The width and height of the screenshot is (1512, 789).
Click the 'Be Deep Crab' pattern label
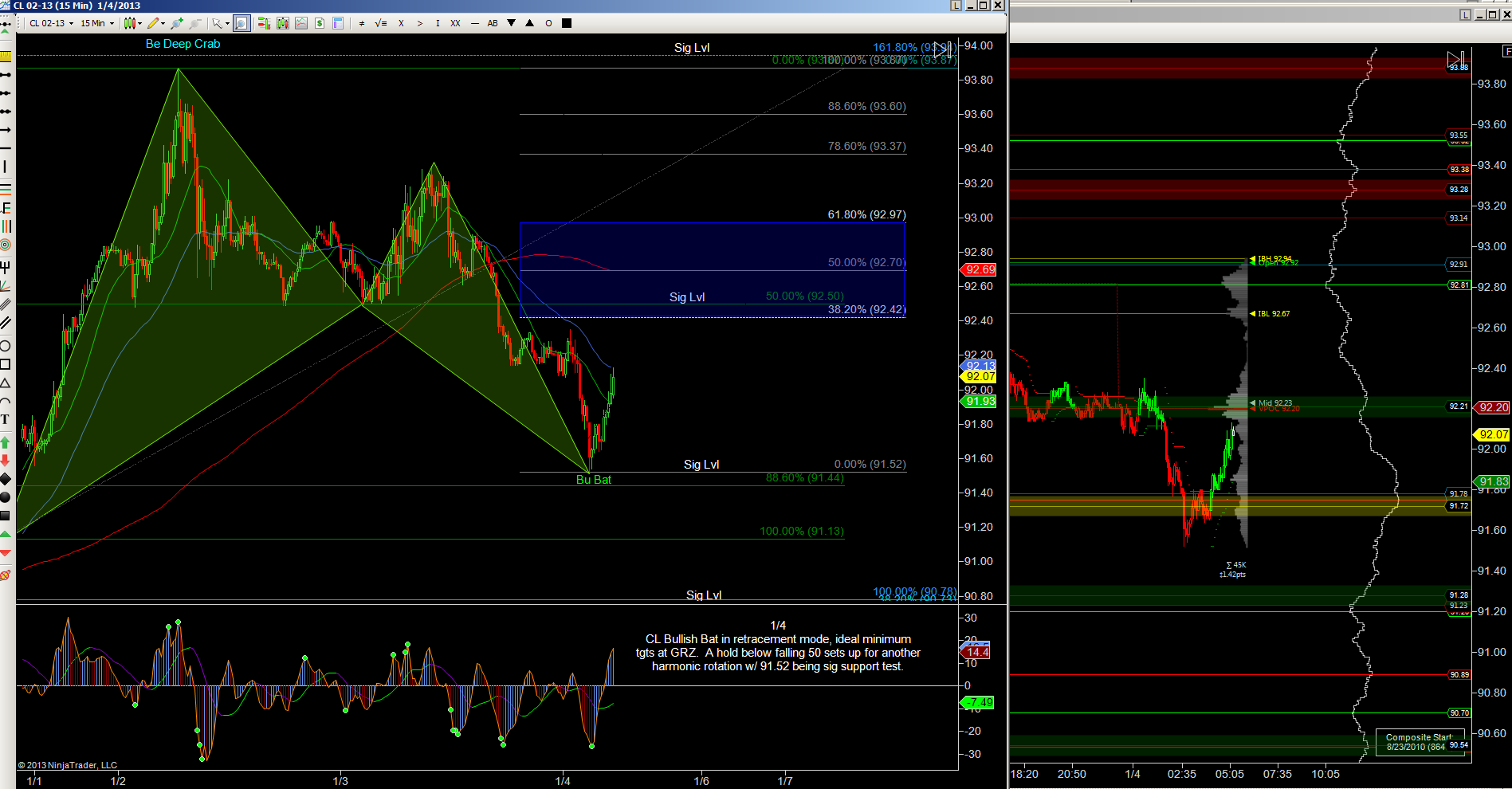(183, 44)
